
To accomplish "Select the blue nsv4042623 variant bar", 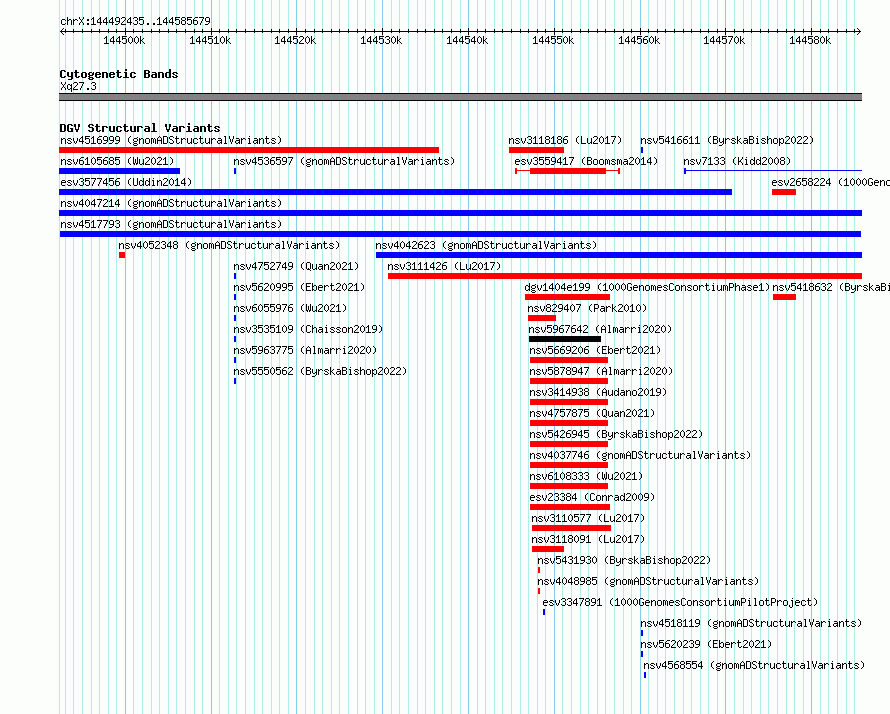I will [619, 255].
